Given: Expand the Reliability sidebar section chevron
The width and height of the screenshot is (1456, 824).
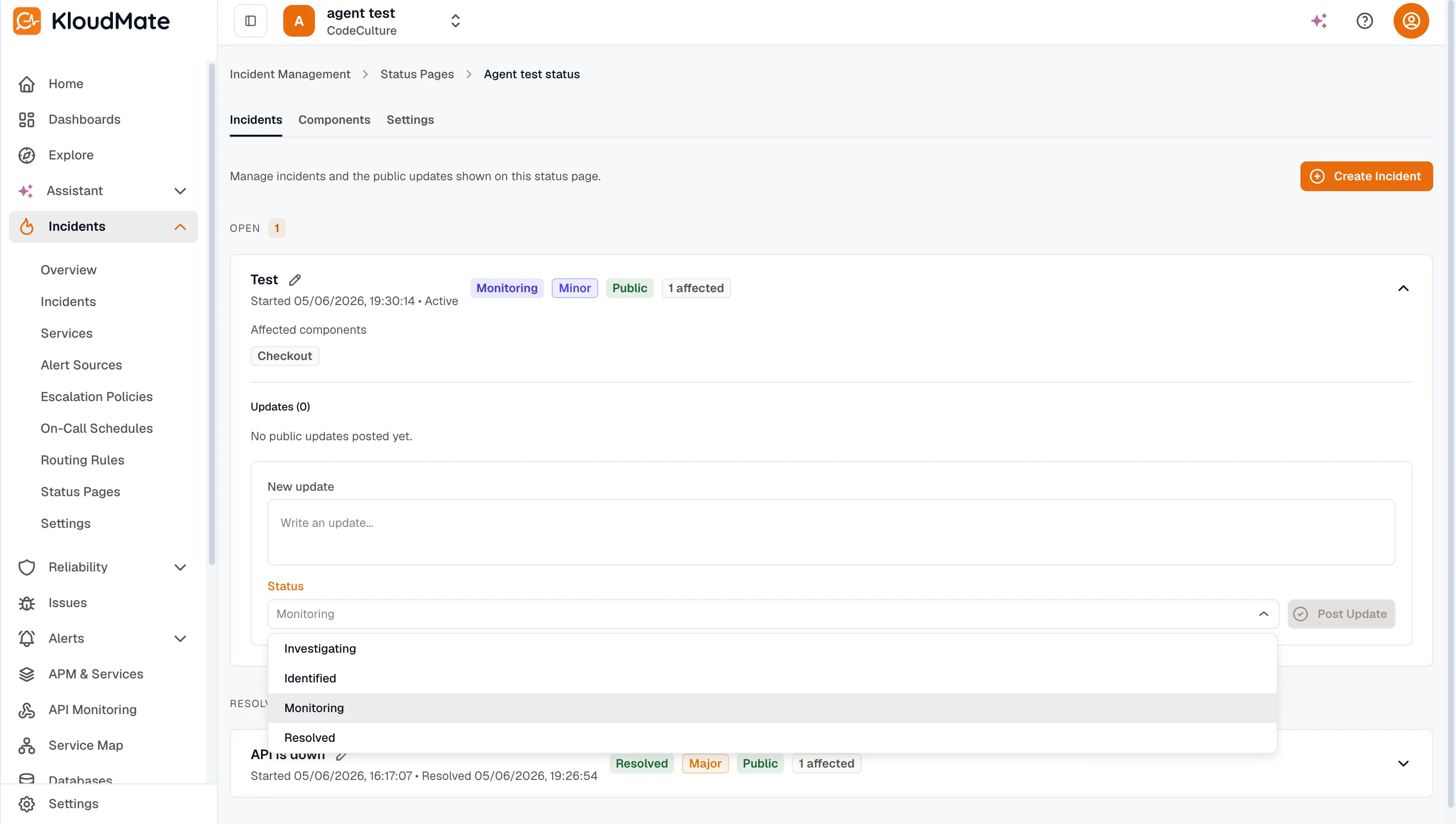Looking at the screenshot, I should click(x=180, y=567).
